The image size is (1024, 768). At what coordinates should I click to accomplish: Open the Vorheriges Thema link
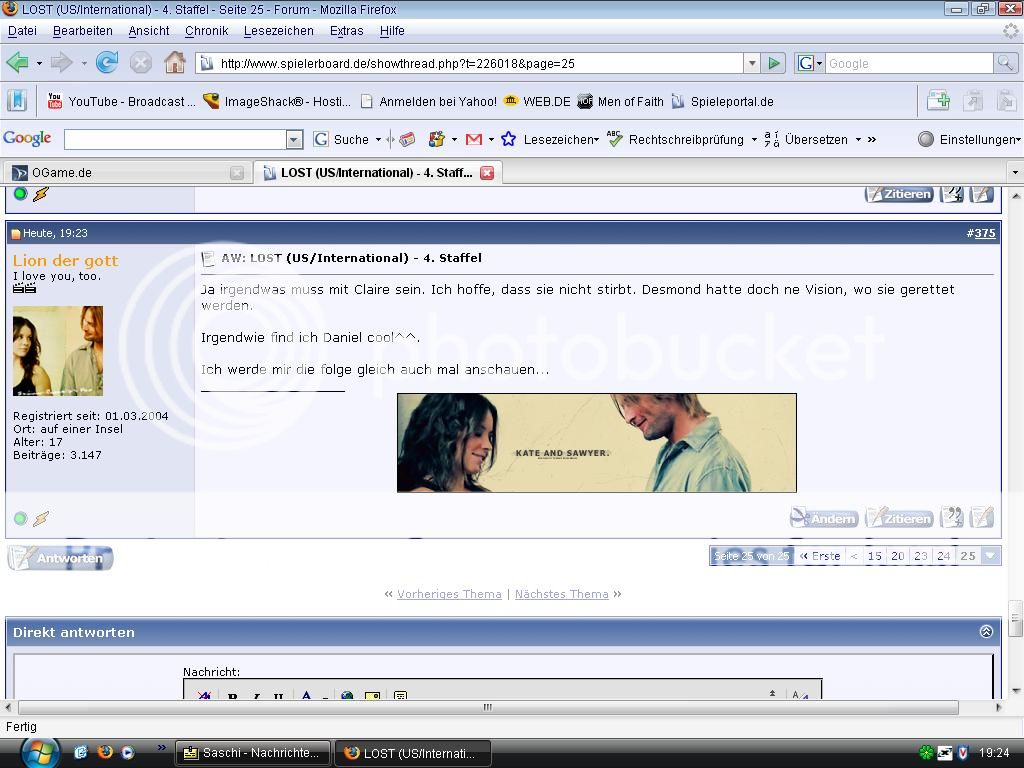(x=449, y=594)
